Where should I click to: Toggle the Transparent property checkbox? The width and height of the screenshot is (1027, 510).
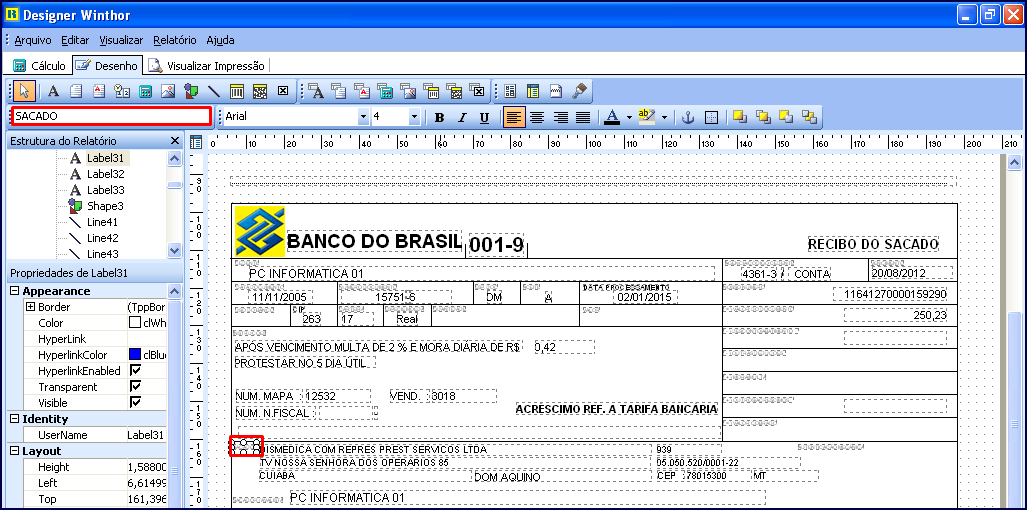click(x=136, y=387)
